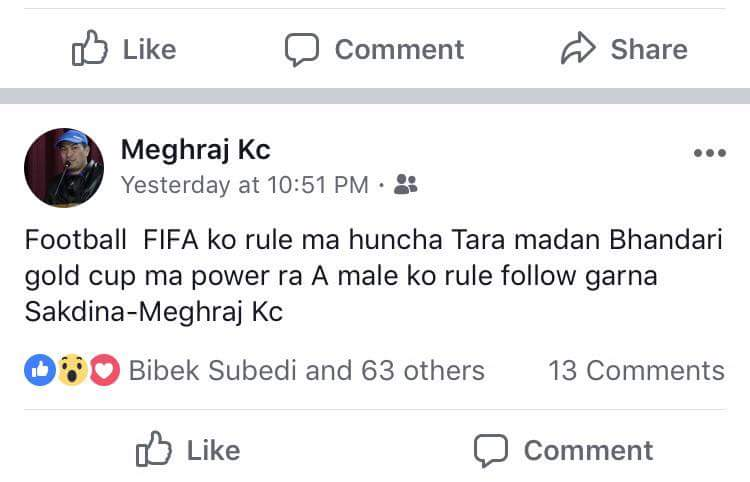
Task: Expand the 13 Comments link
Action: coord(636,371)
